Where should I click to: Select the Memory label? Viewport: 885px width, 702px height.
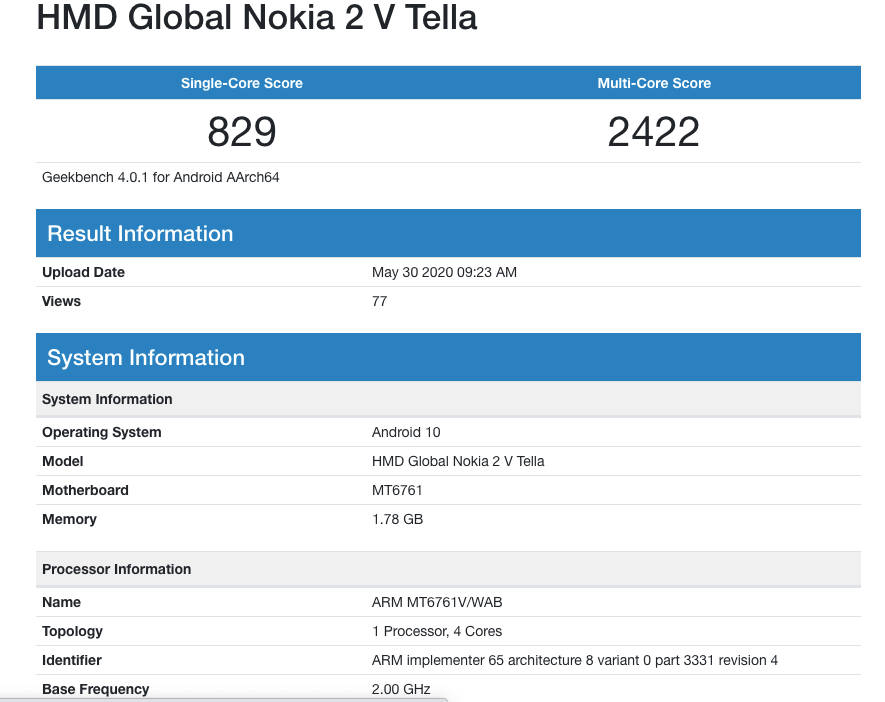point(69,519)
